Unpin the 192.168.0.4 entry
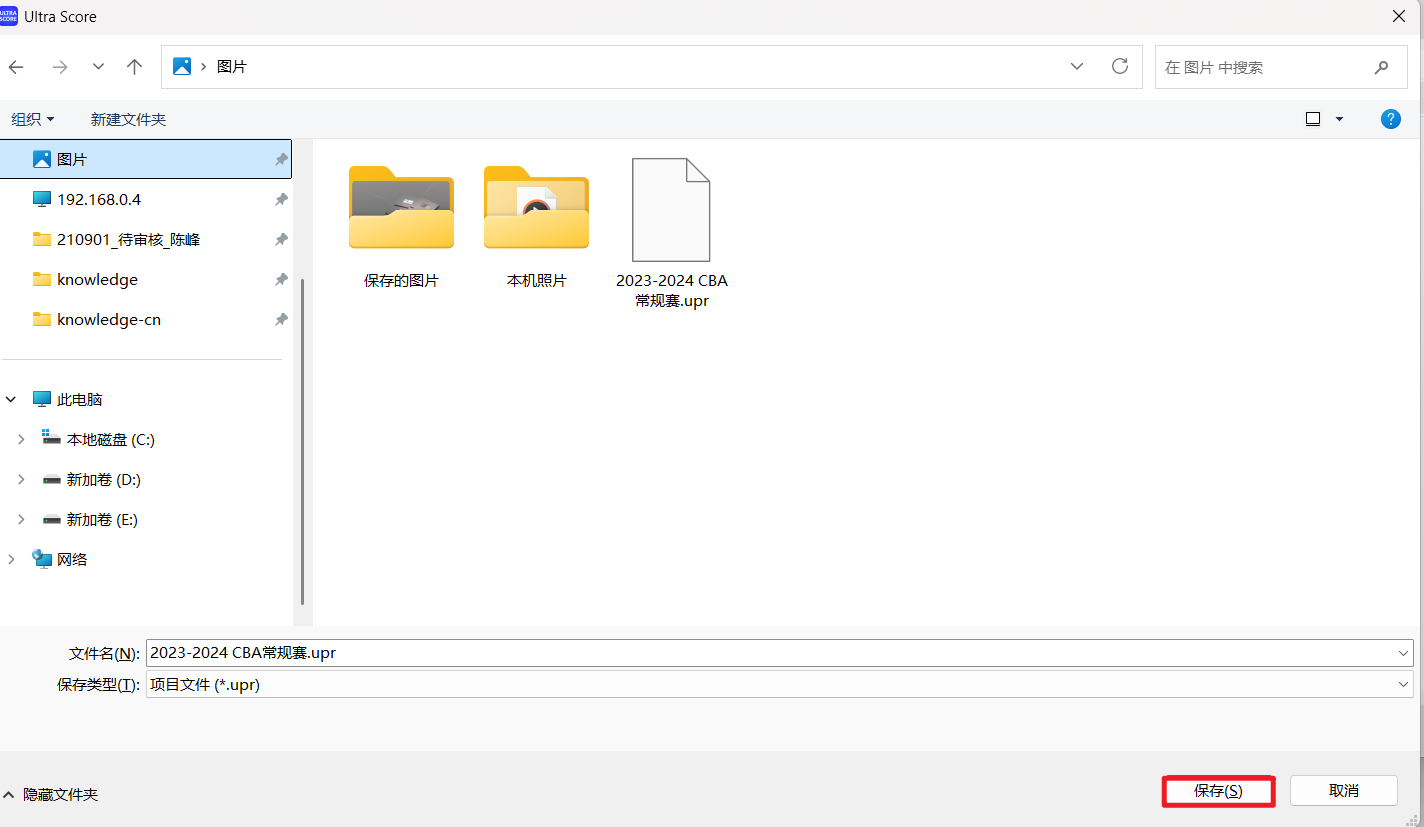The width and height of the screenshot is (1424, 827). click(281, 199)
